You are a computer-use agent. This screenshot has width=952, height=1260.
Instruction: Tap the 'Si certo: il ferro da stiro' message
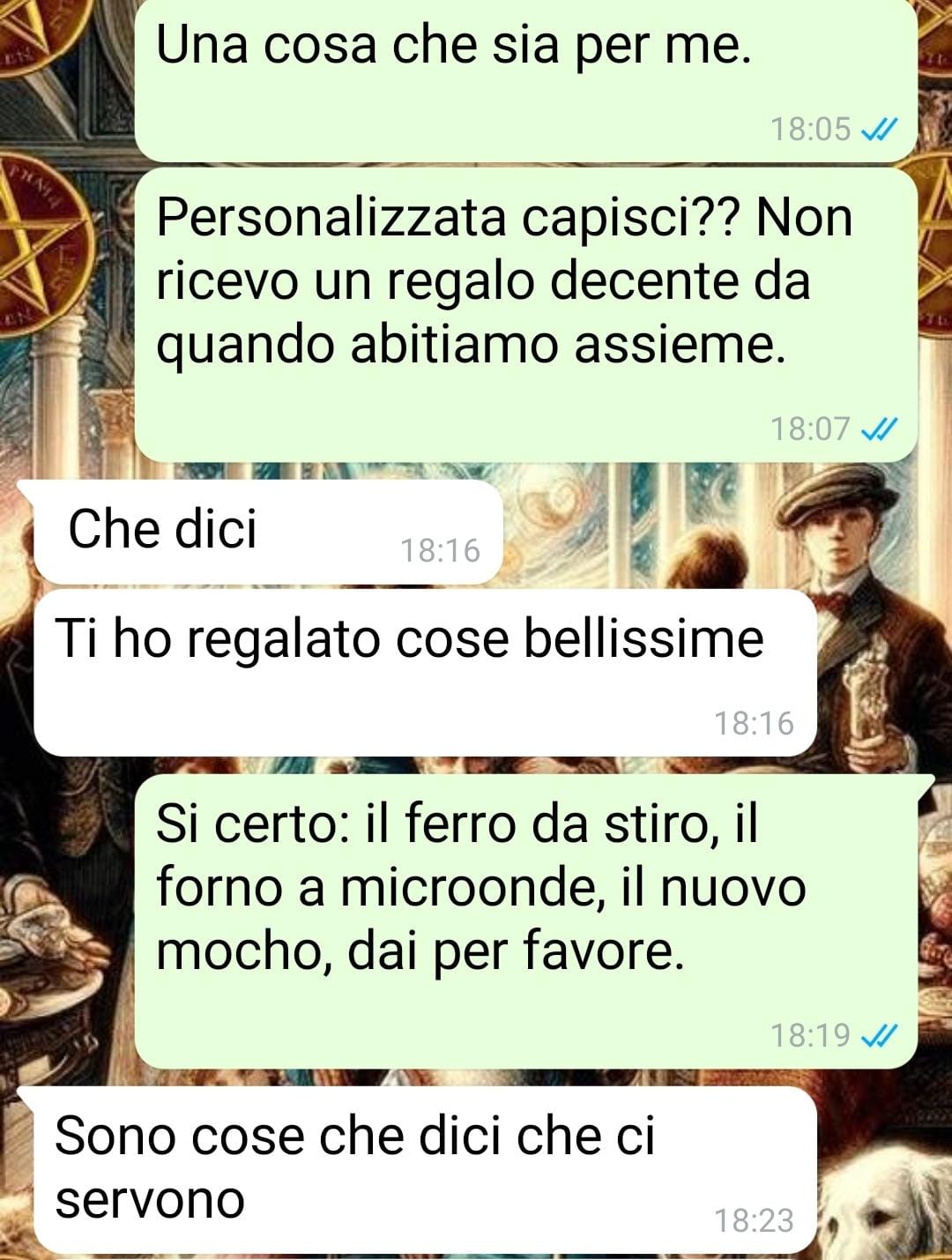pyautogui.click(x=526, y=922)
